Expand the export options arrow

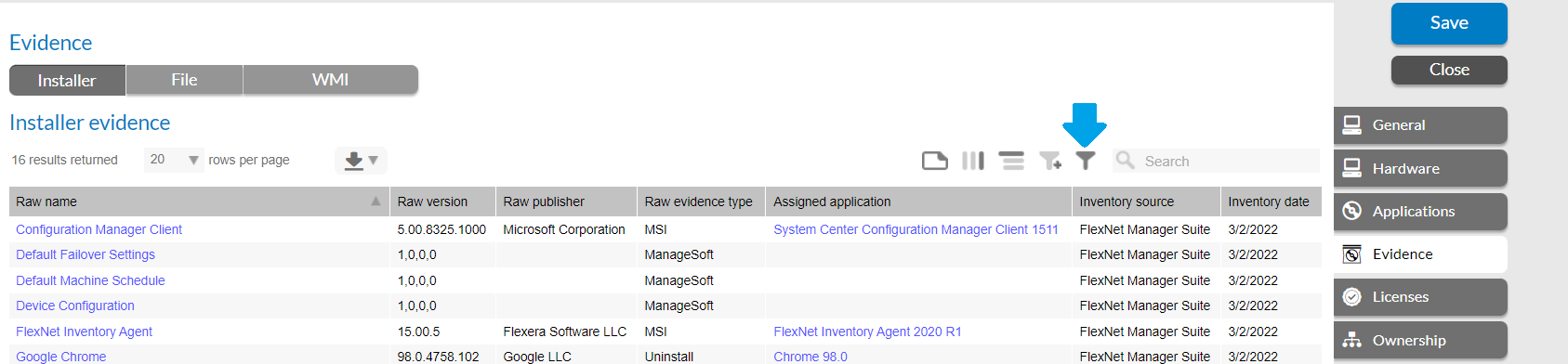pyautogui.click(x=373, y=161)
